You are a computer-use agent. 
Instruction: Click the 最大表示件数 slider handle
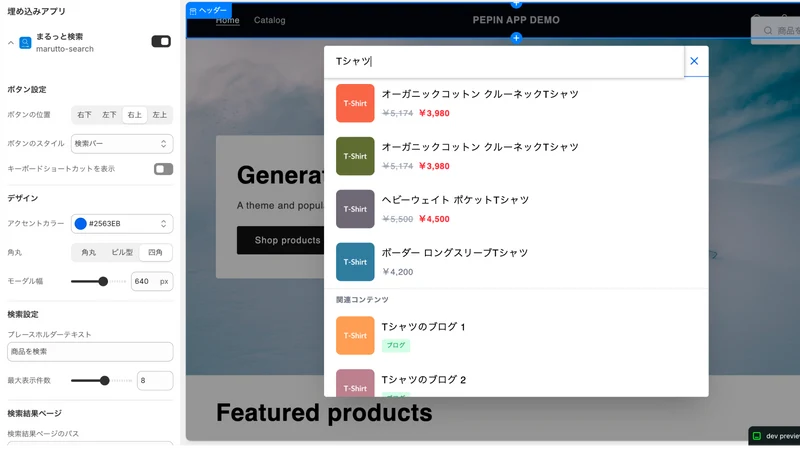105,381
